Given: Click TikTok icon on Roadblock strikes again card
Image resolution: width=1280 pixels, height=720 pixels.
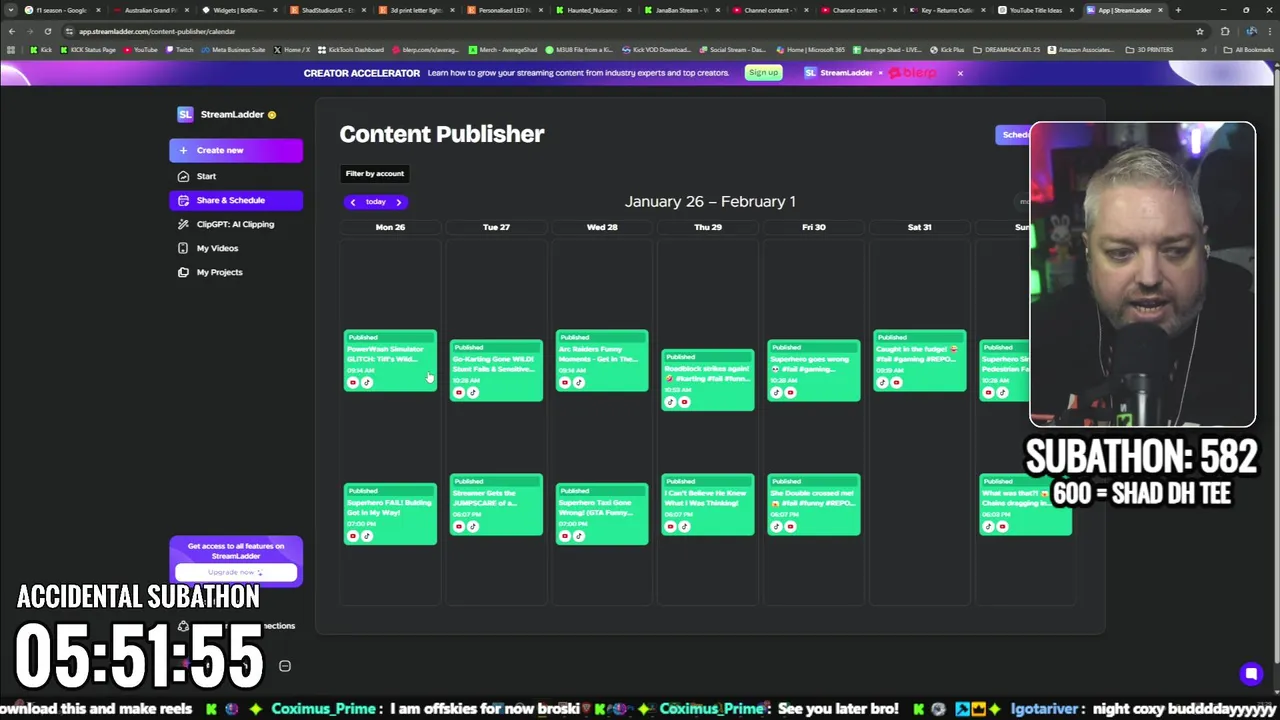Looking at the screenshot, I should pyautogui.click(x=670, y=402).
